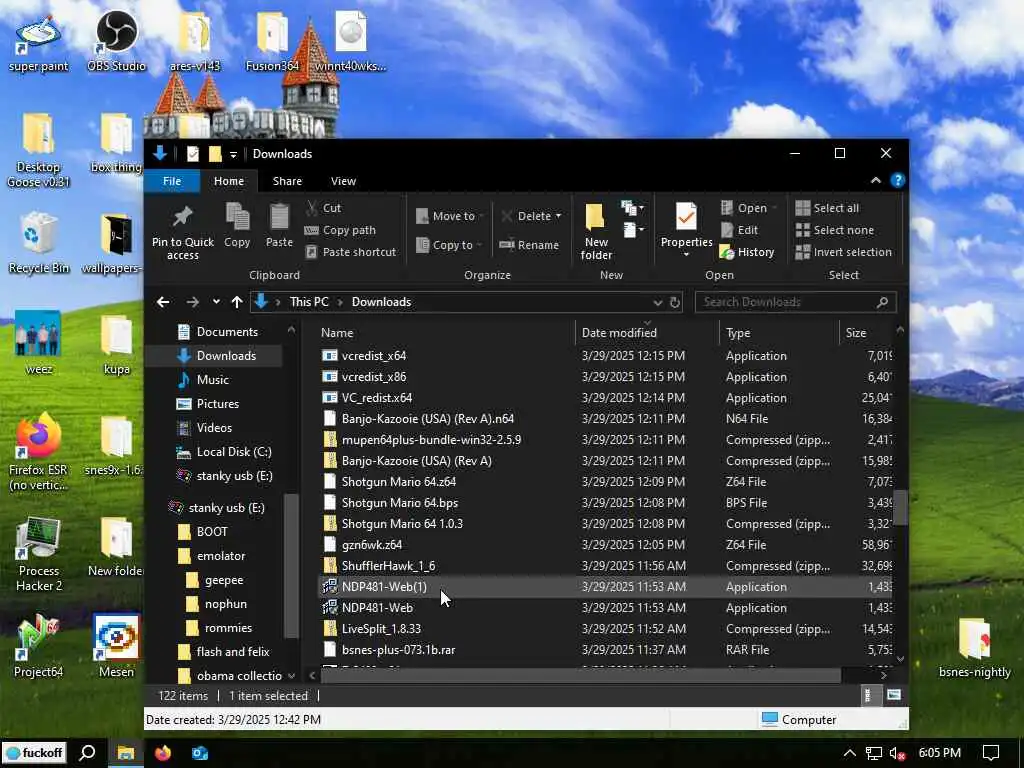
Task: Switch to the Share ribbon tab
Action: click(287, 181)
